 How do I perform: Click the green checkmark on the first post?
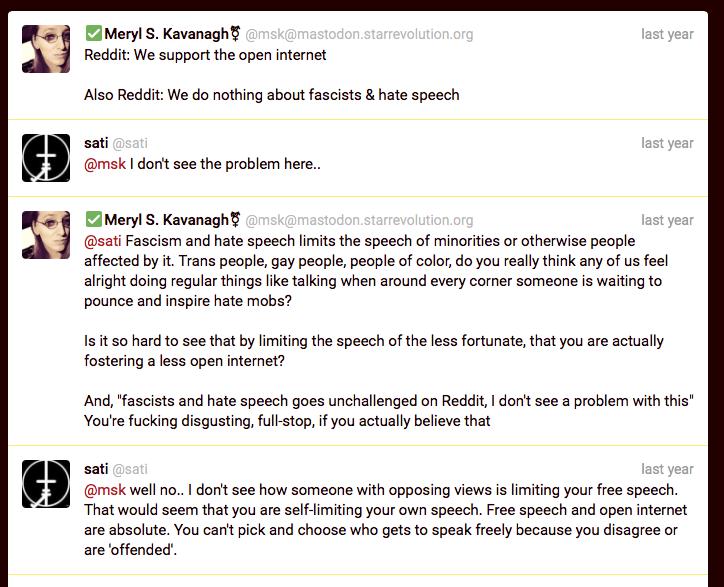(93, 34)
